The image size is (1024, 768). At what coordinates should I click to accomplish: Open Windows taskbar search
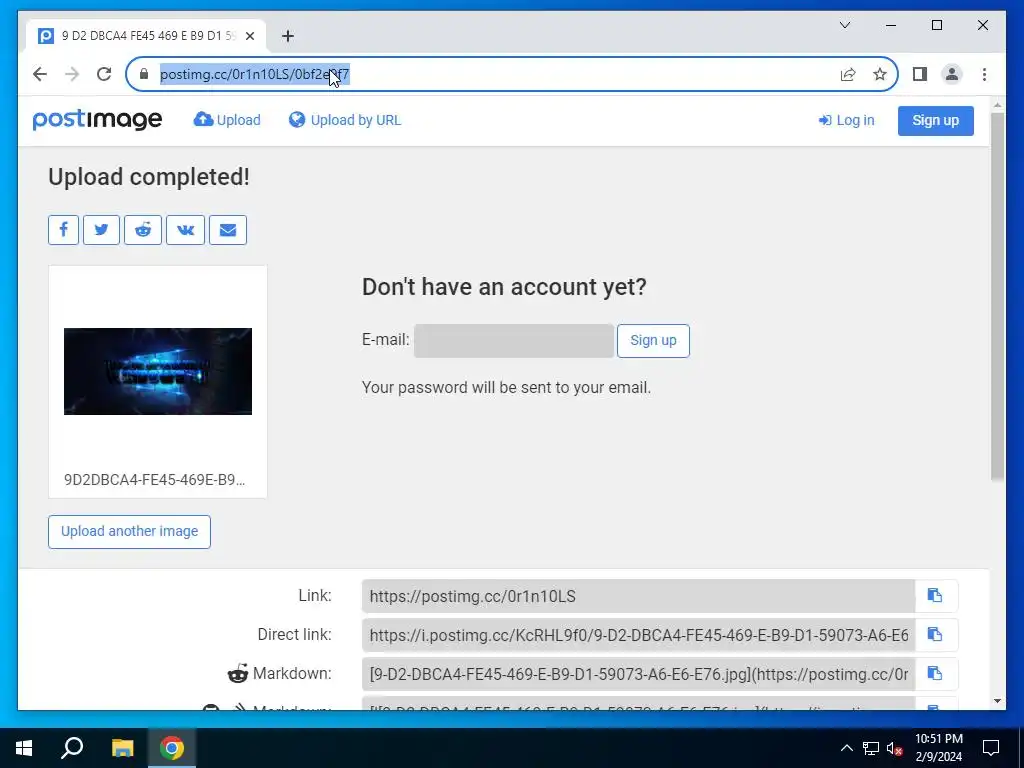(72, 748)
